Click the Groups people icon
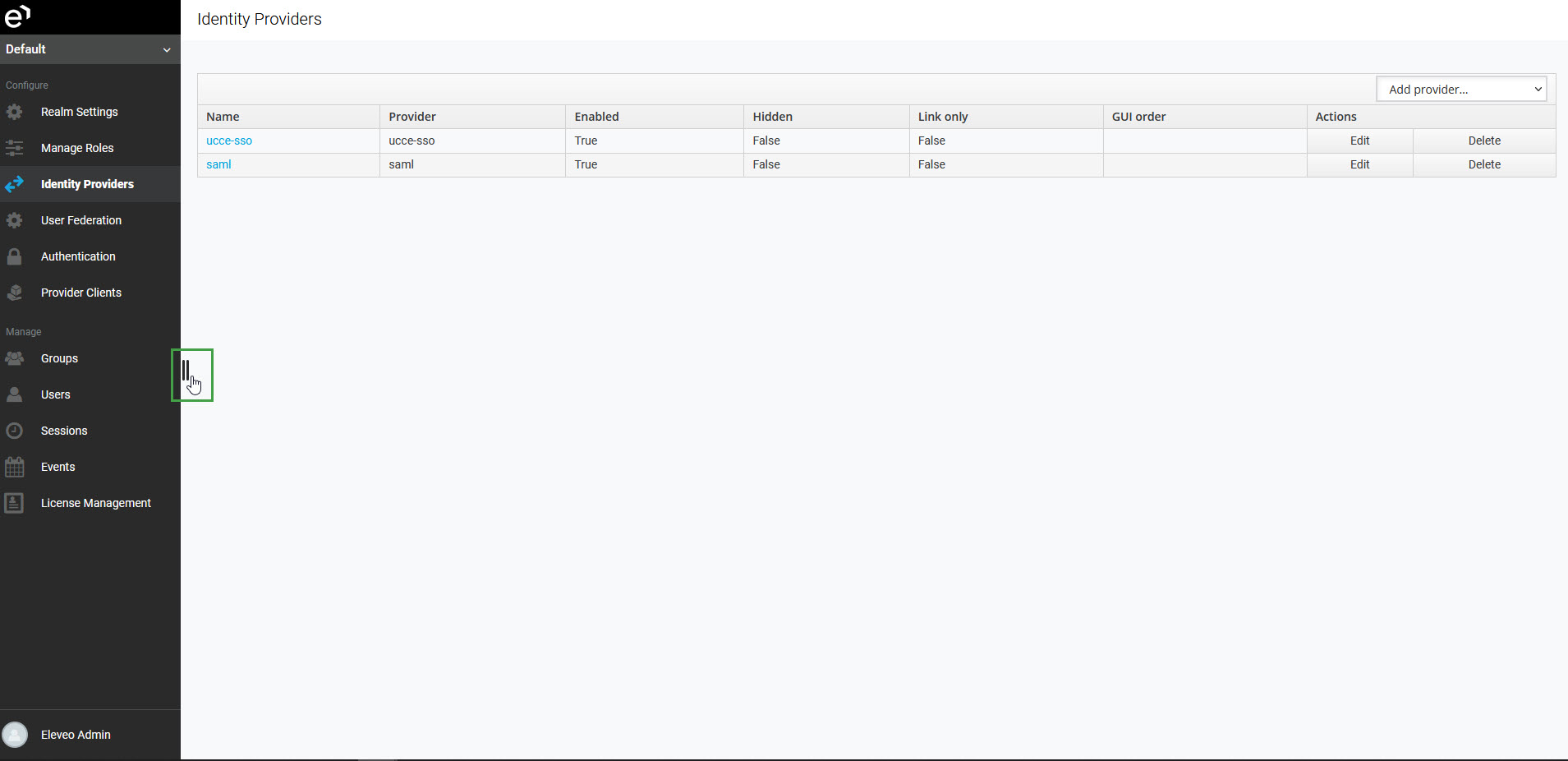This screenshot has height=761, width=1568. (x=15, y=358)
